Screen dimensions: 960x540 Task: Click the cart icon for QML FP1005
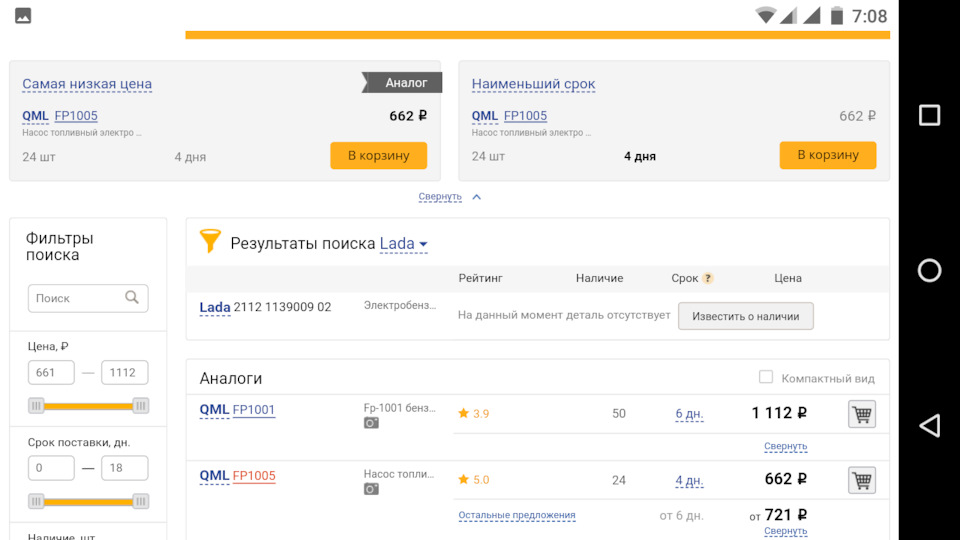pos(861,480)
